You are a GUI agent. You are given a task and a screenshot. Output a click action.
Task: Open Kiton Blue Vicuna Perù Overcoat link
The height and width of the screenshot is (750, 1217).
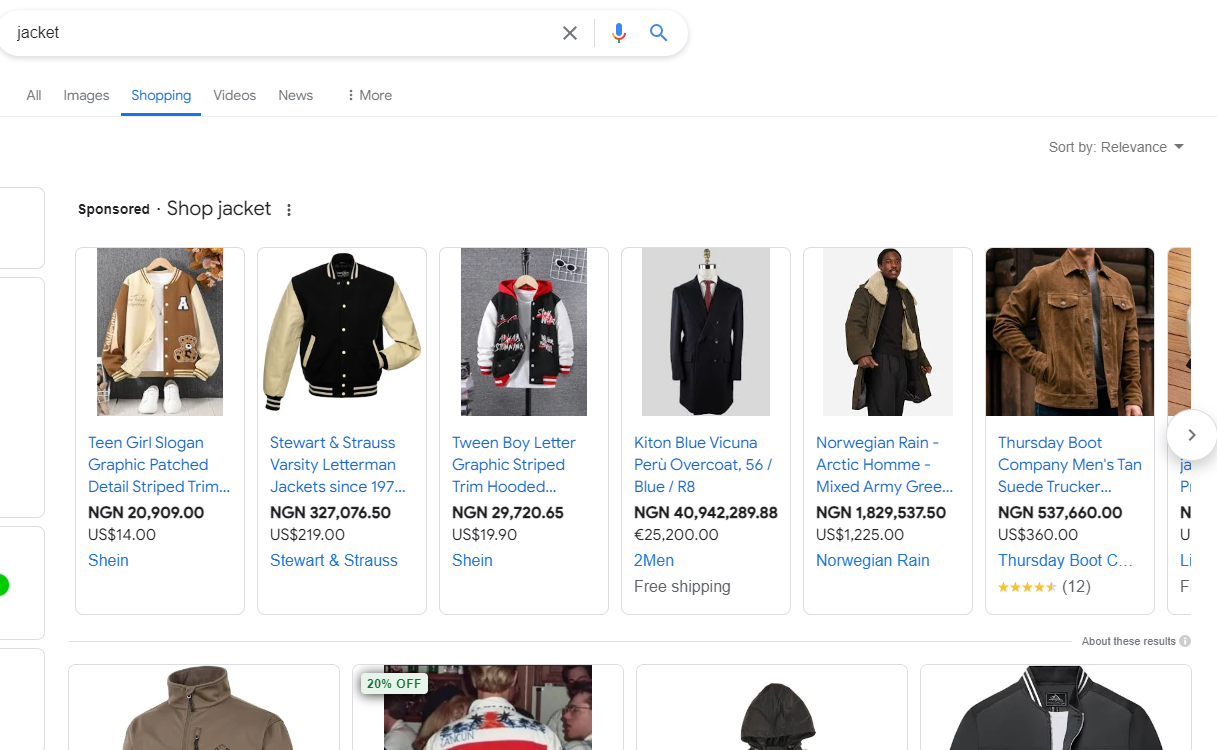point(703,465)
